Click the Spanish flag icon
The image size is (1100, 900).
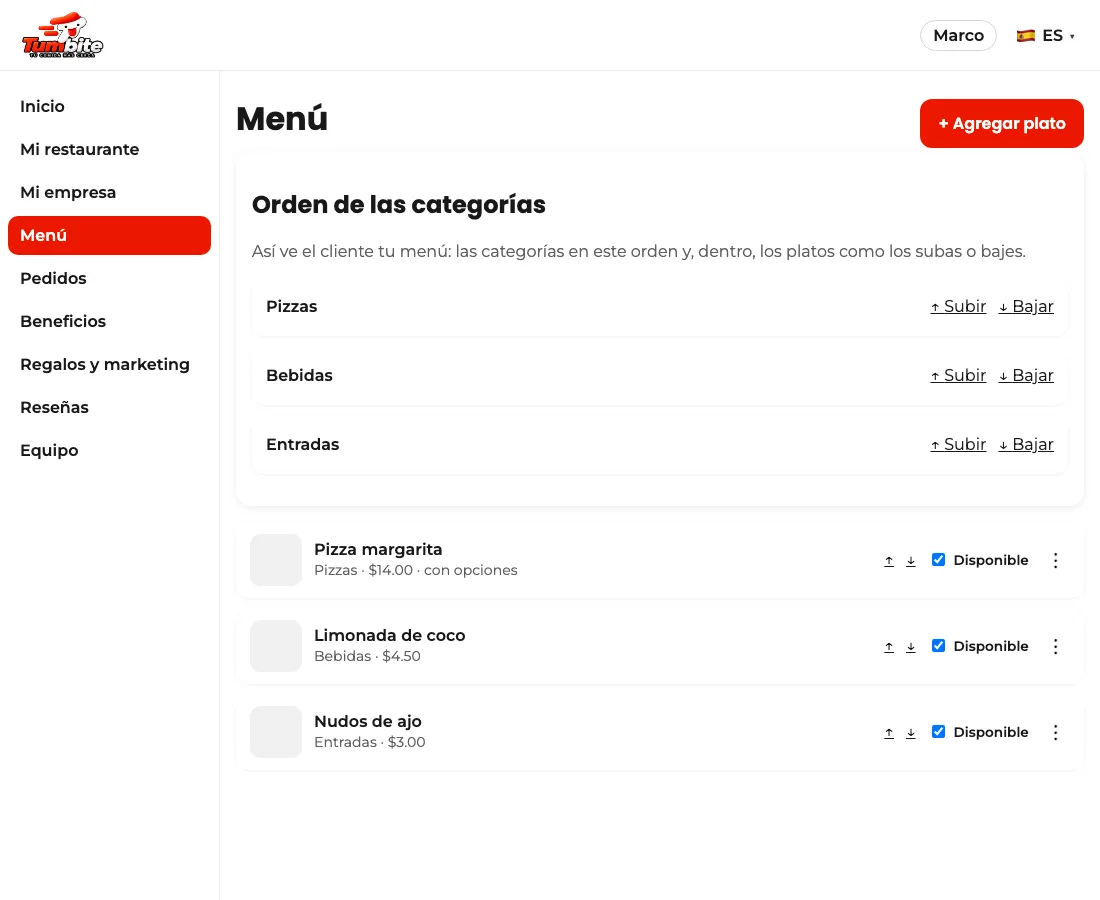pos(1026,36)
